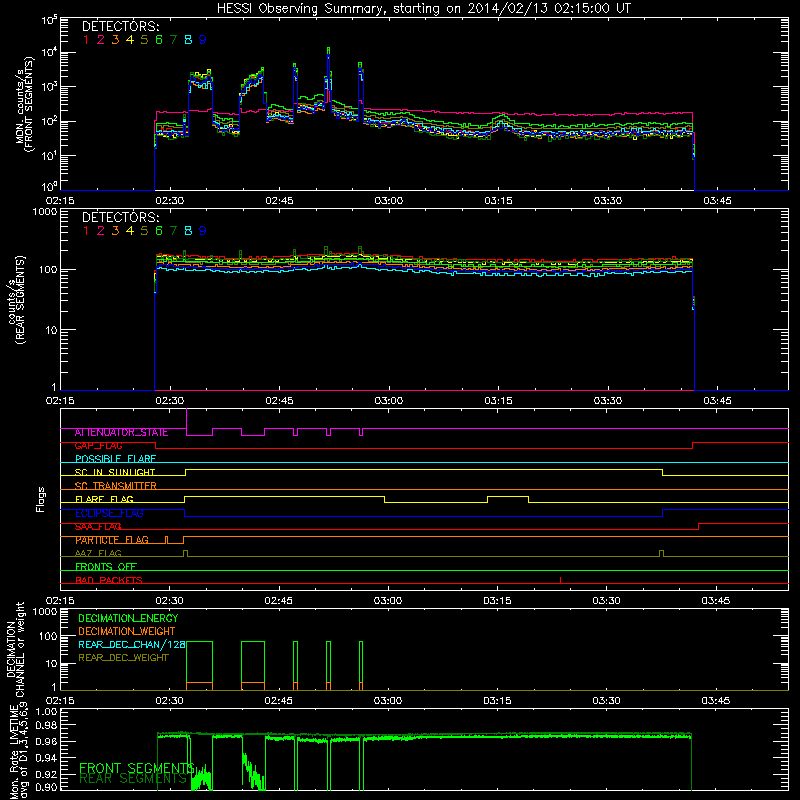
Task: Select the ATTENUATOR_STATE flag label
Action: point(121,433)
